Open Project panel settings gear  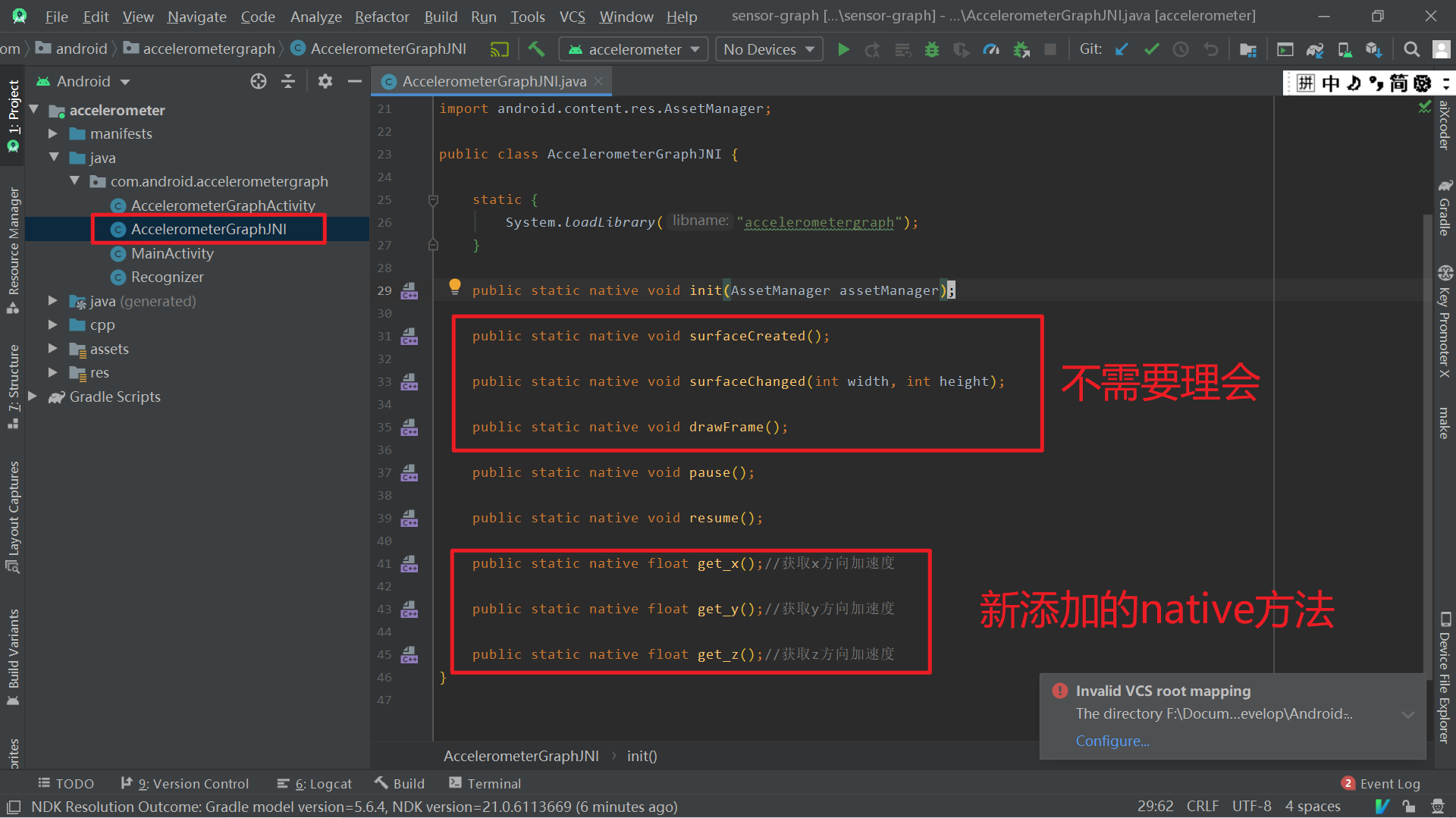pos(325,81)
